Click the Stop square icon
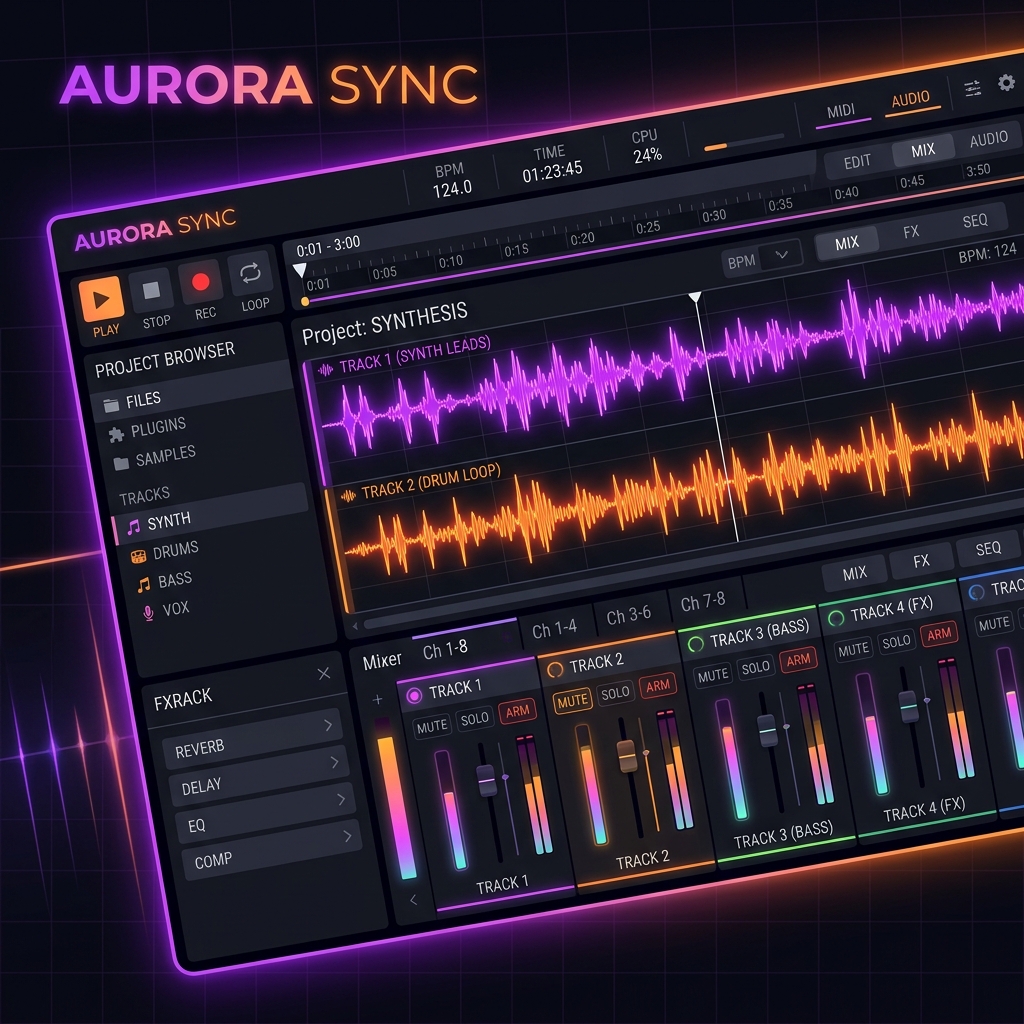Screen dimensions: 1024x1024 coord(152,290)
